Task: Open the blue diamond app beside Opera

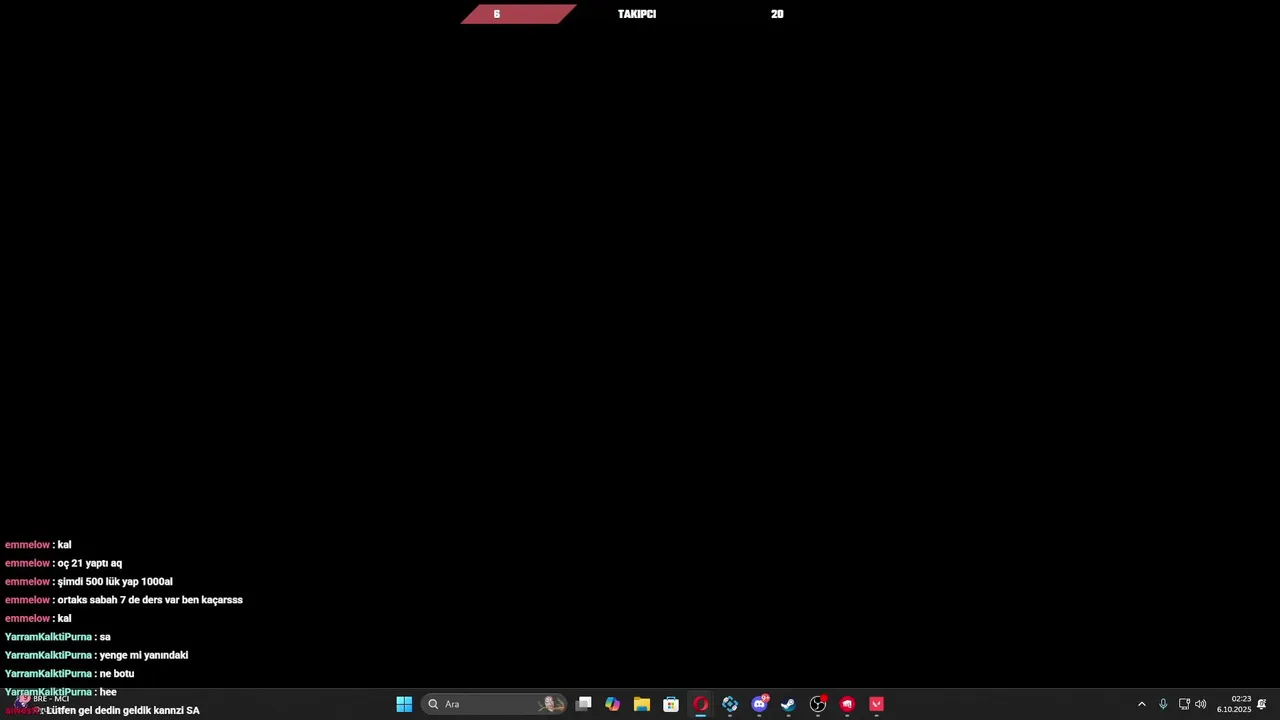Action: tap(730, 704)
